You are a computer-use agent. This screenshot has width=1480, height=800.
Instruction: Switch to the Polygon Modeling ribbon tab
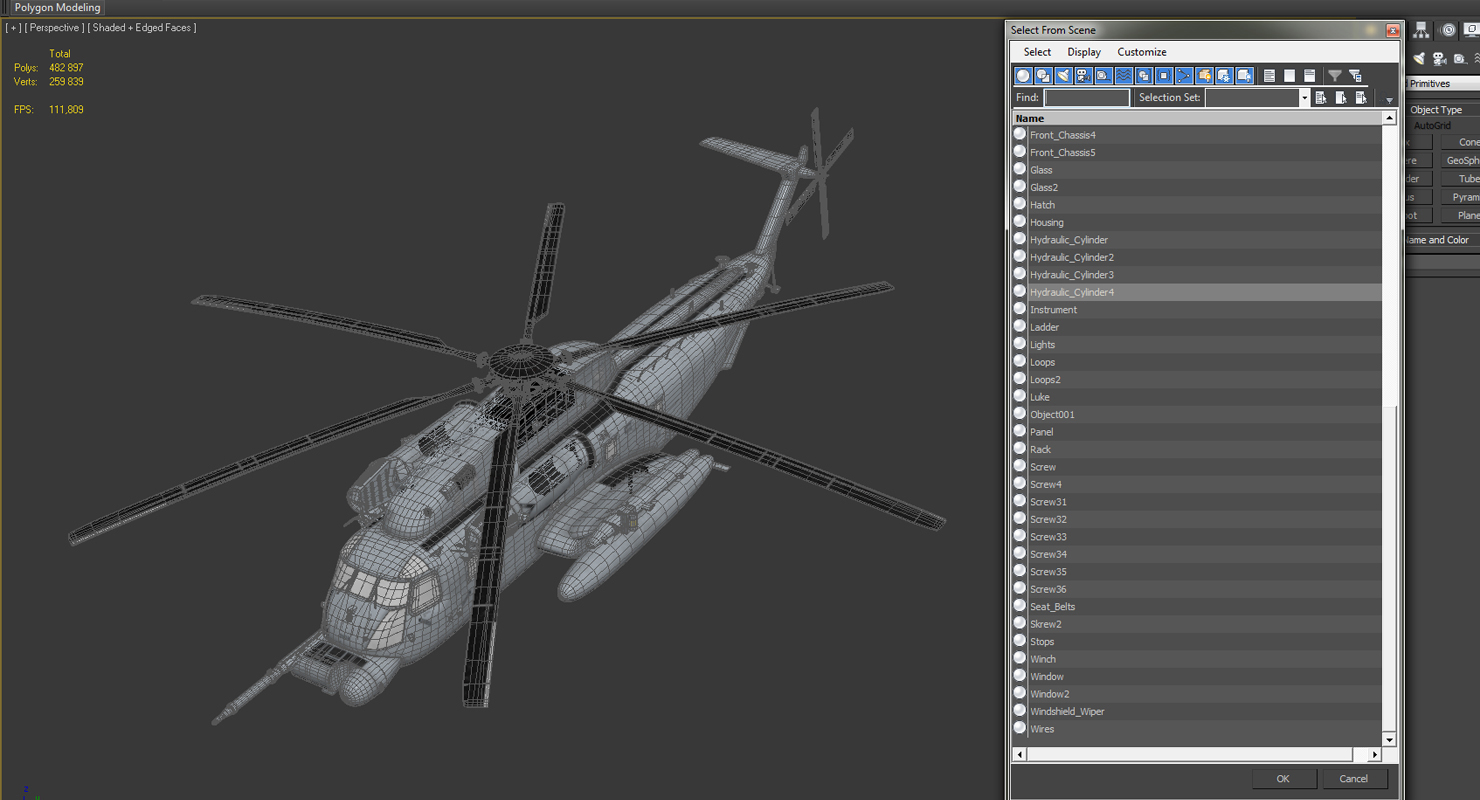point(57,7)
